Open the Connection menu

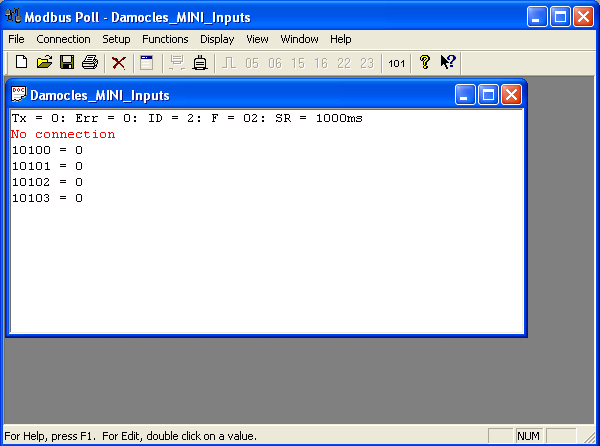(63, 39)
